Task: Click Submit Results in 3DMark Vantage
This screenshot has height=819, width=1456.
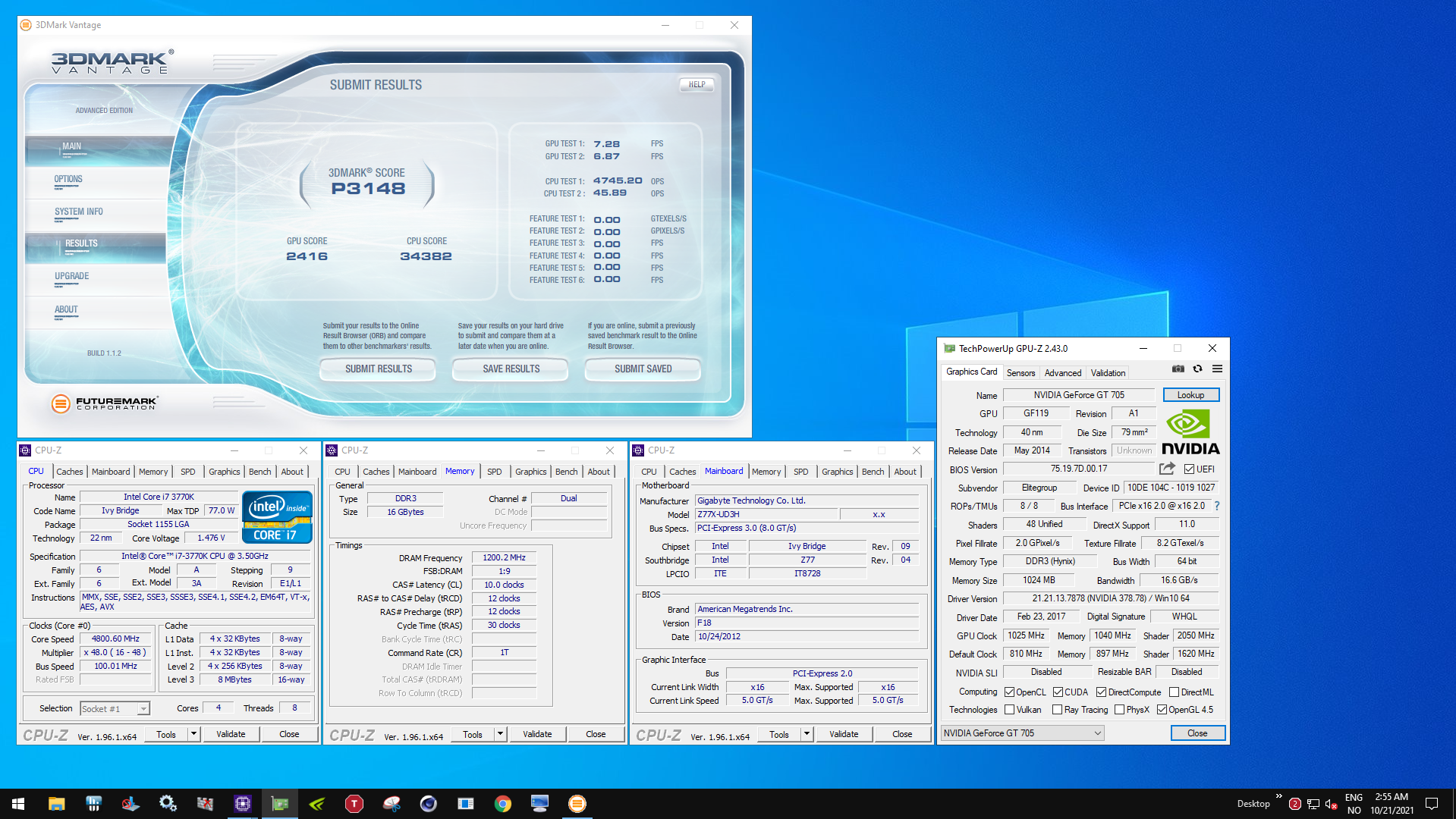Action: pyautogui.click(x=378, y=369)
